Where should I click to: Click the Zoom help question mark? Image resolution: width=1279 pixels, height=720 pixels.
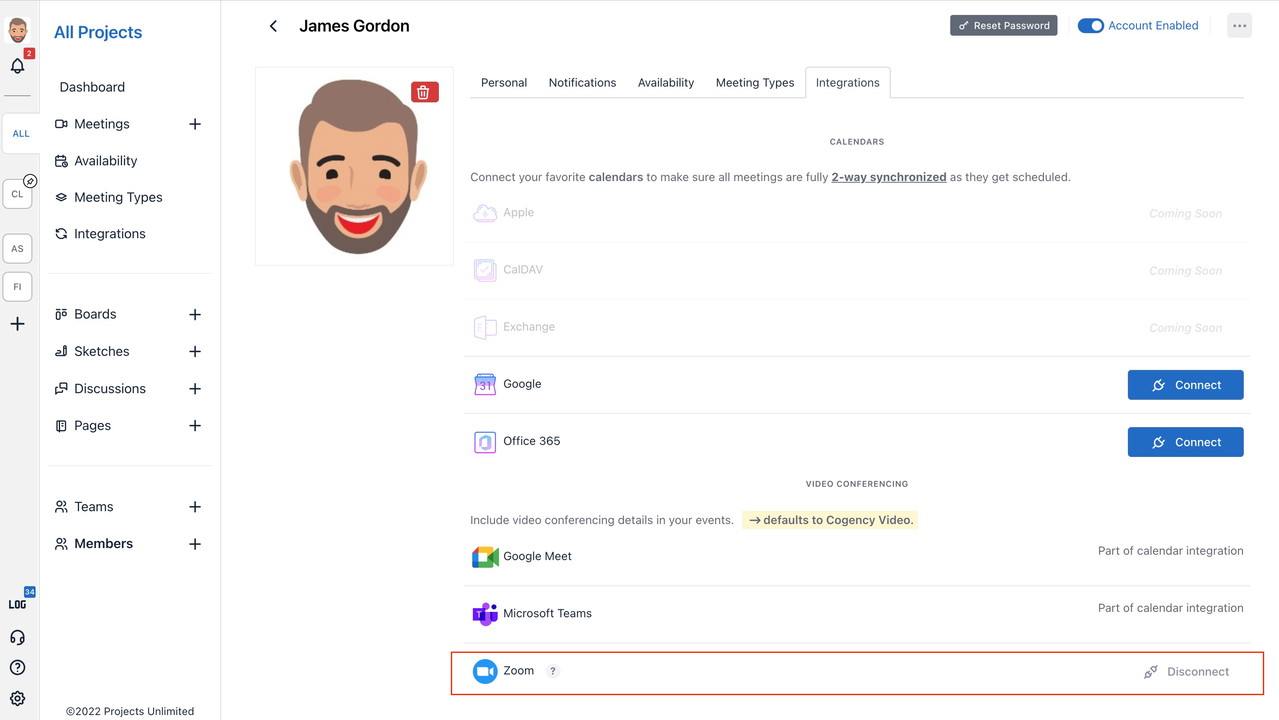click(553, 671)
